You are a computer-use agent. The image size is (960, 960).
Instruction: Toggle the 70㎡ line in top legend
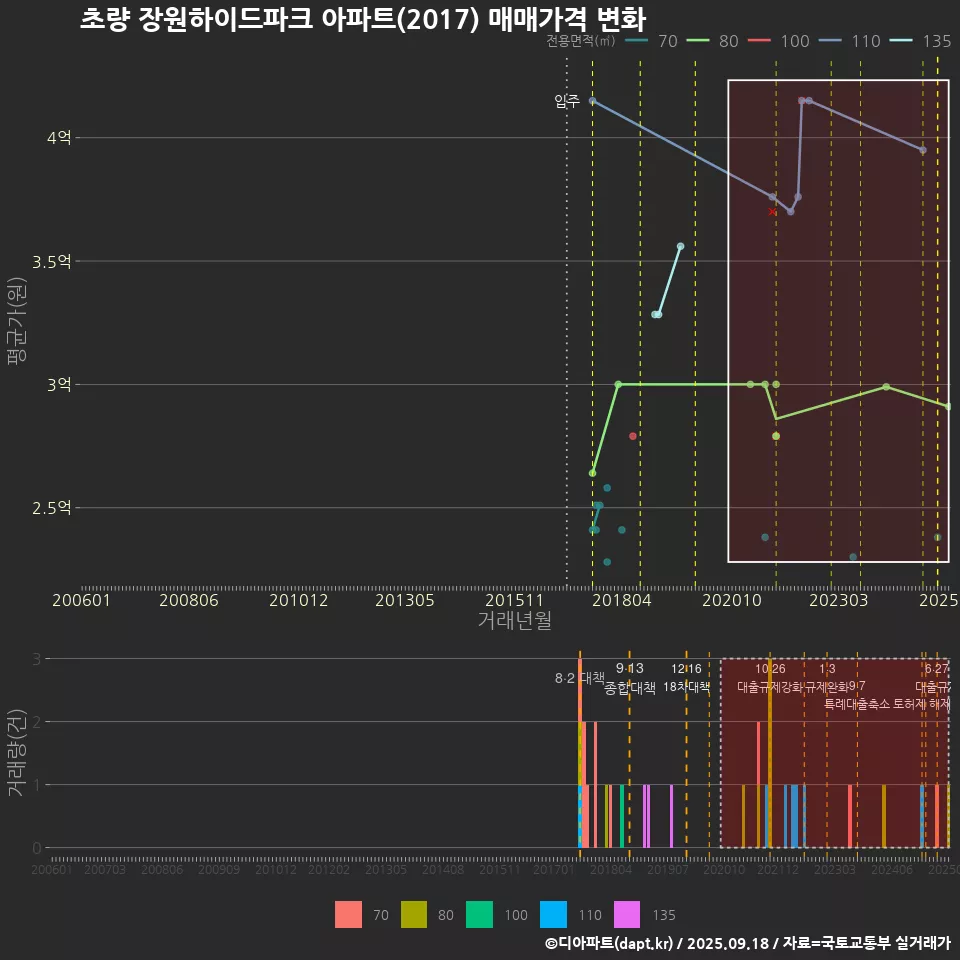650,41
